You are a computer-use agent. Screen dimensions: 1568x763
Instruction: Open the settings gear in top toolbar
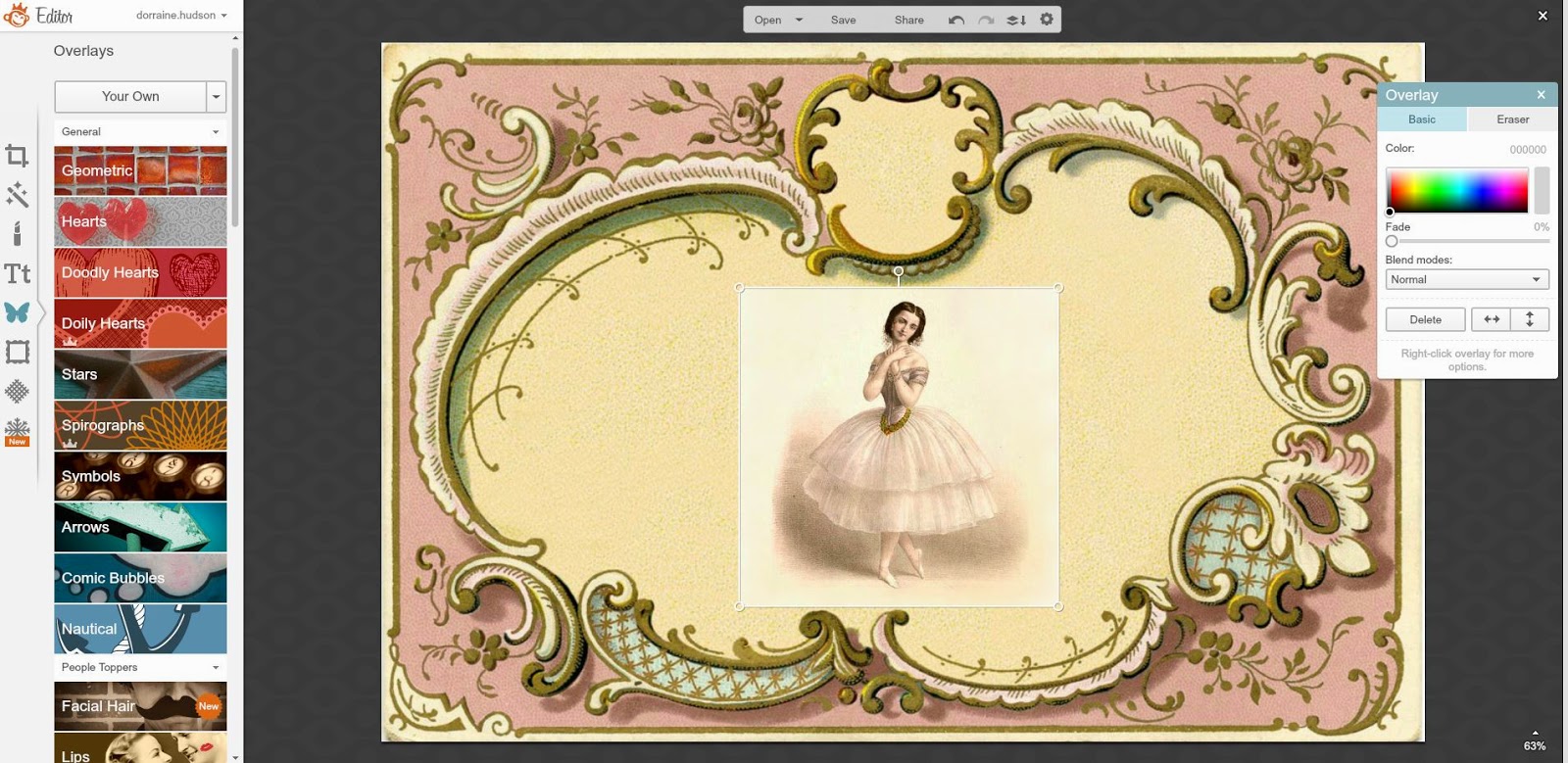coord(1047,19)
